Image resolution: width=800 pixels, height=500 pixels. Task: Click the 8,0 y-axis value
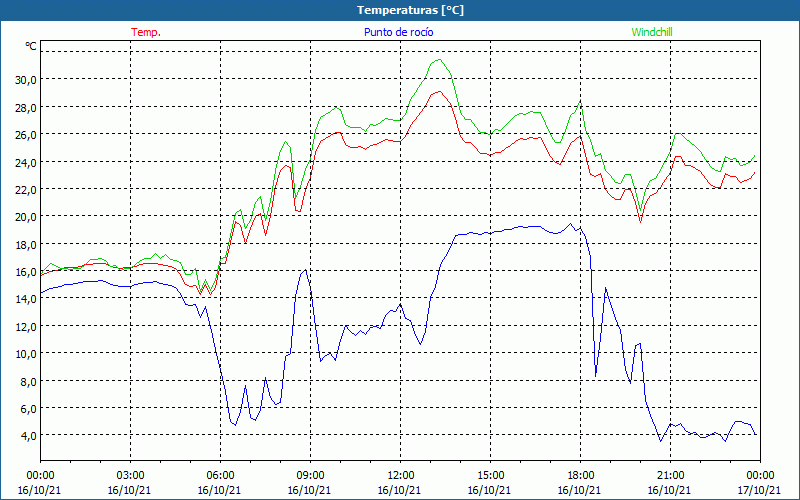pos(29,381)
